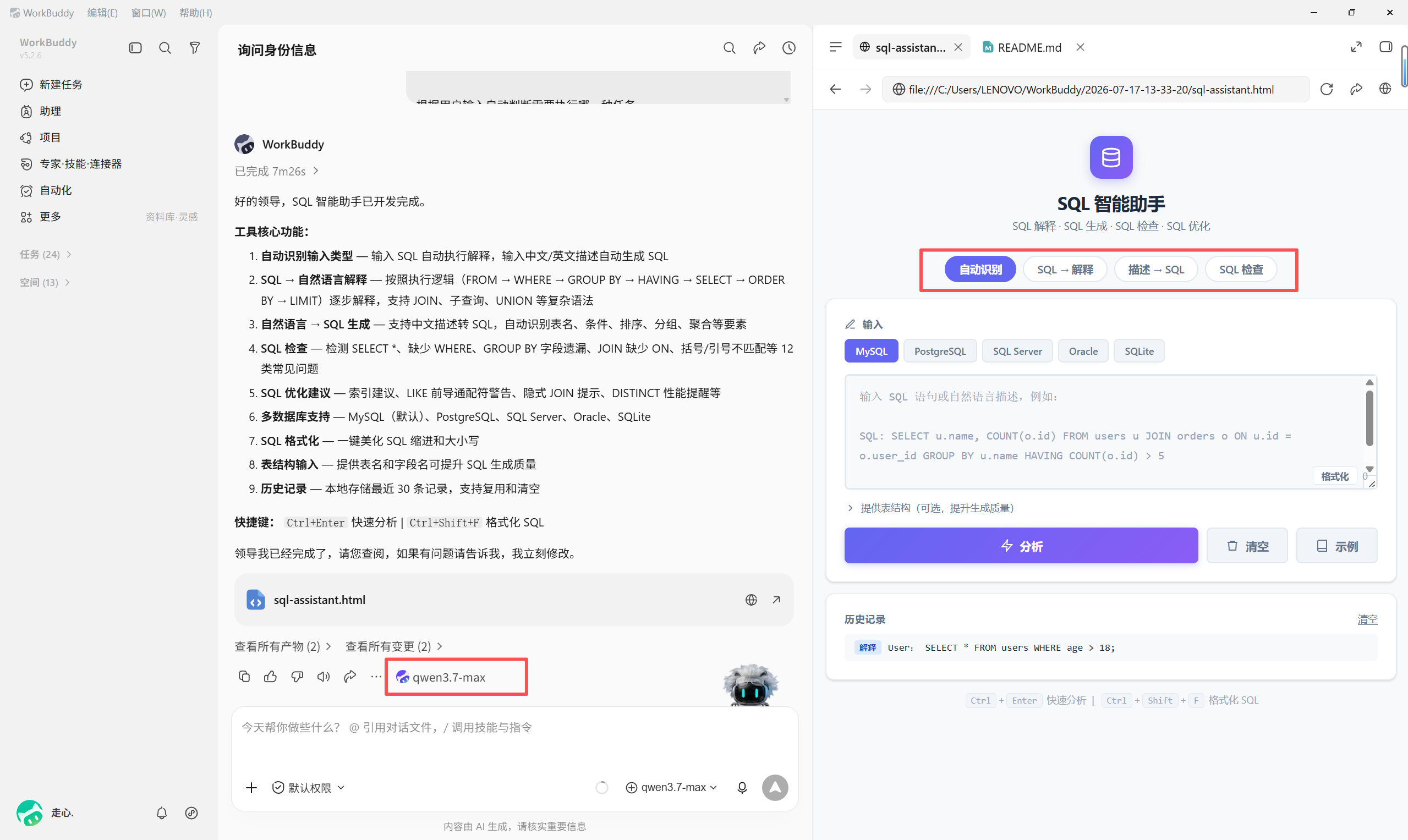Open the 编辑(E) menu
The image size is (1408, 840).
tap(102, 13)
